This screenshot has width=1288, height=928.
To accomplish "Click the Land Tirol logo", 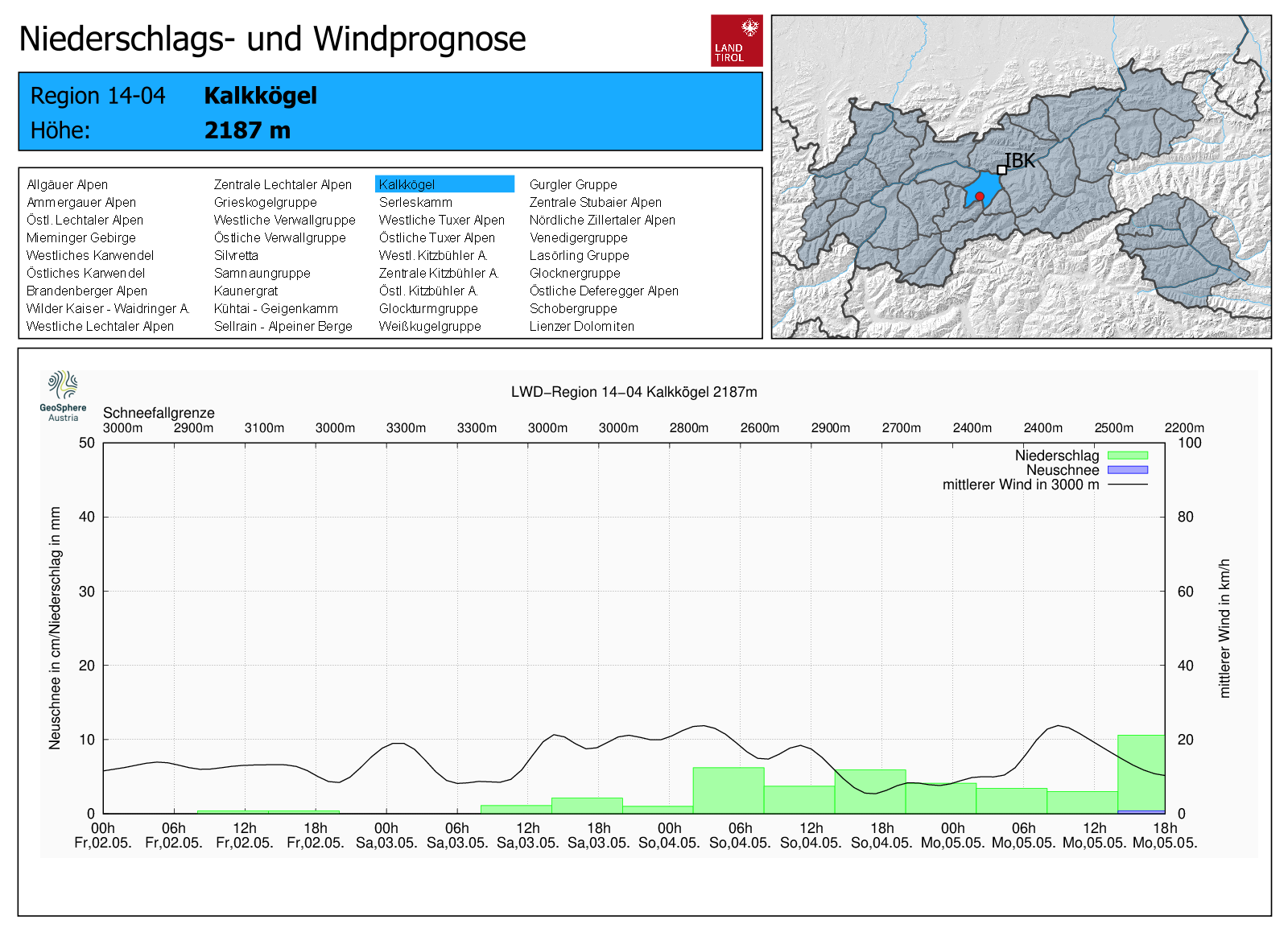I will tap(736, 40).
